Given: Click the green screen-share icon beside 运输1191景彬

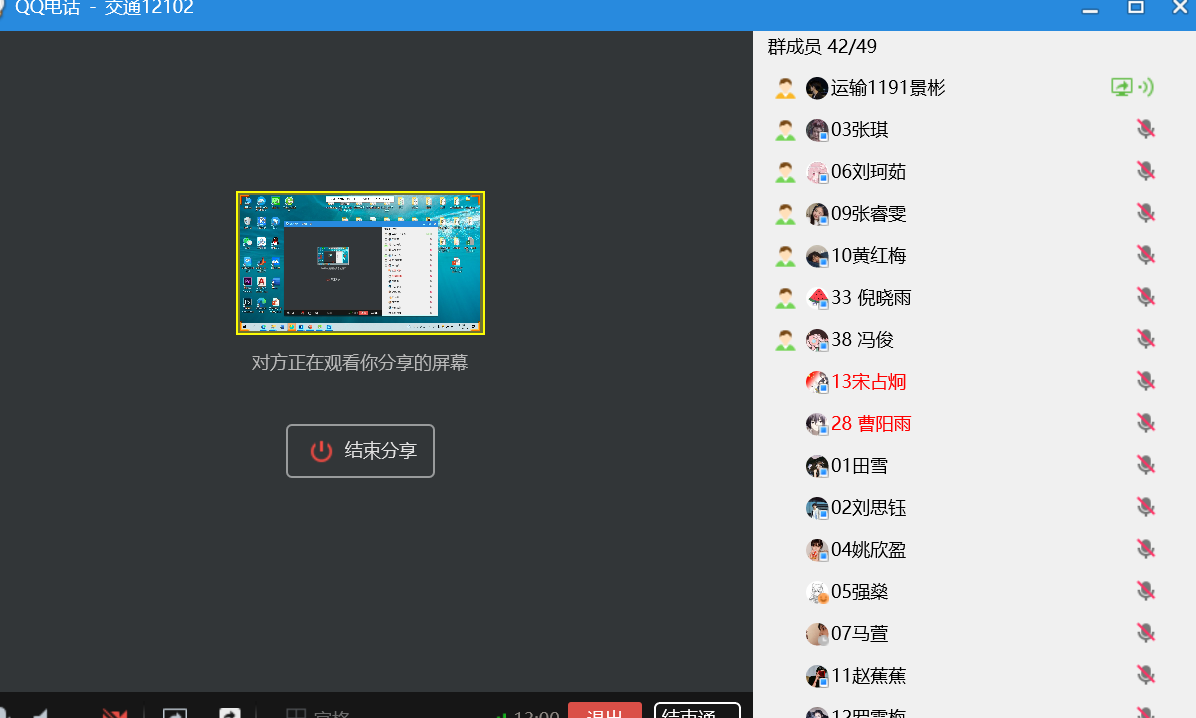Looking at the screenshot, I should point(1122,88).
